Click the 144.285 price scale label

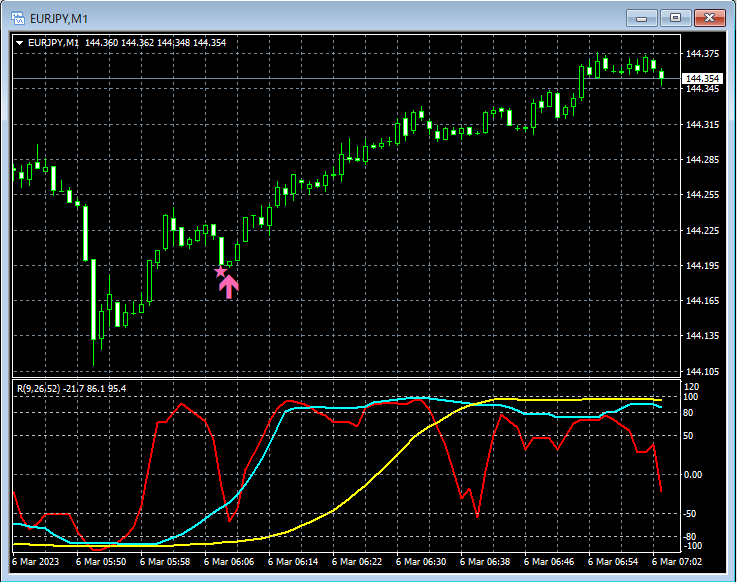click(x=702, y=160)
